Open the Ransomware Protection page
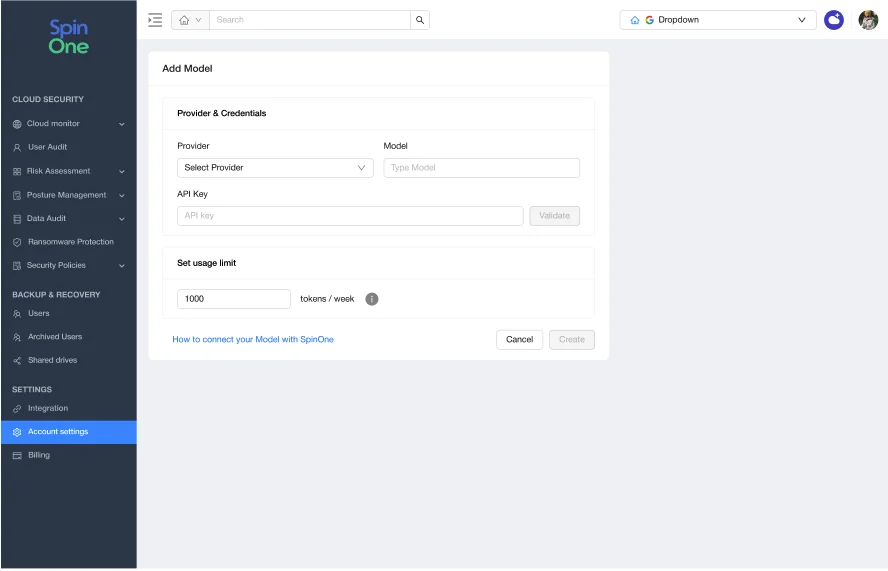The height and width of the screenshot is (571, 888). [x=69, y=242]
